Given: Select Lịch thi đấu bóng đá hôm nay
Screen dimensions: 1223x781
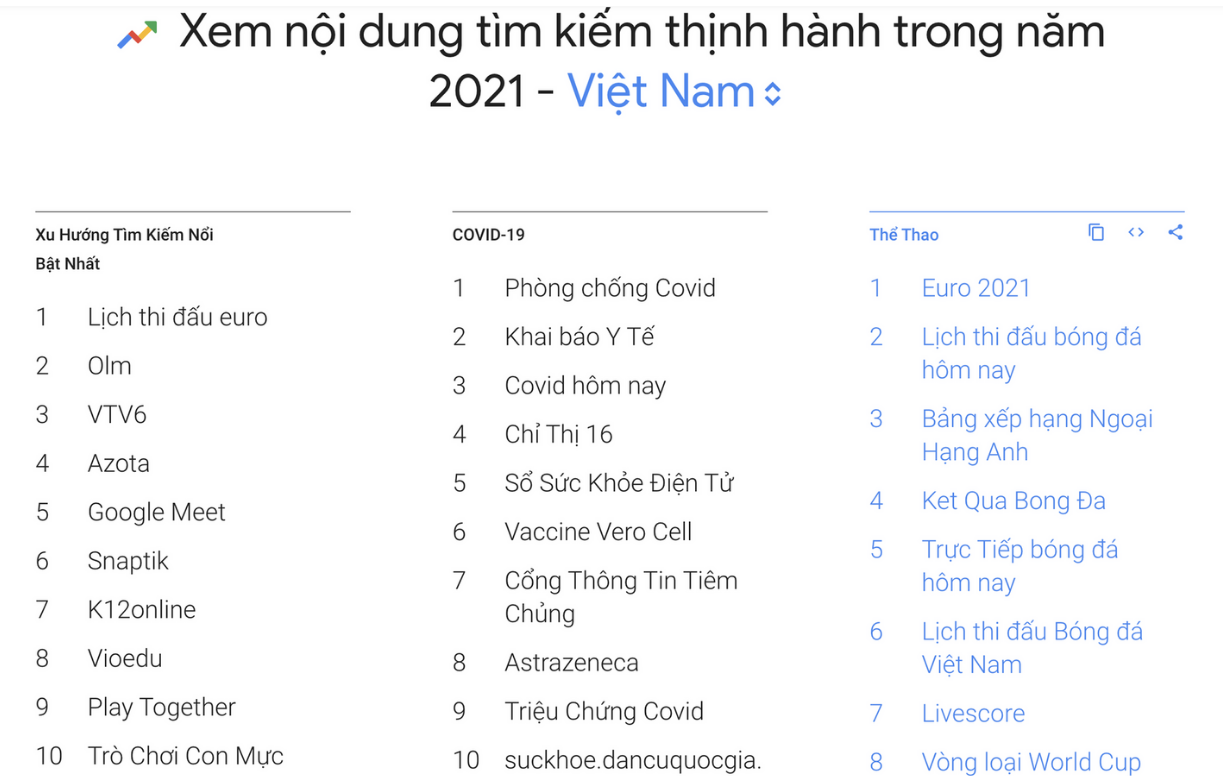Looking at the screenshot, I should 1031,353.
